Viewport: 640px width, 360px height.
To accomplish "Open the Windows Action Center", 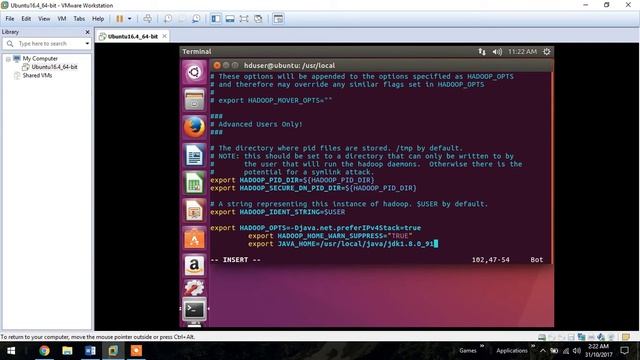I will [x=624, y=351].
